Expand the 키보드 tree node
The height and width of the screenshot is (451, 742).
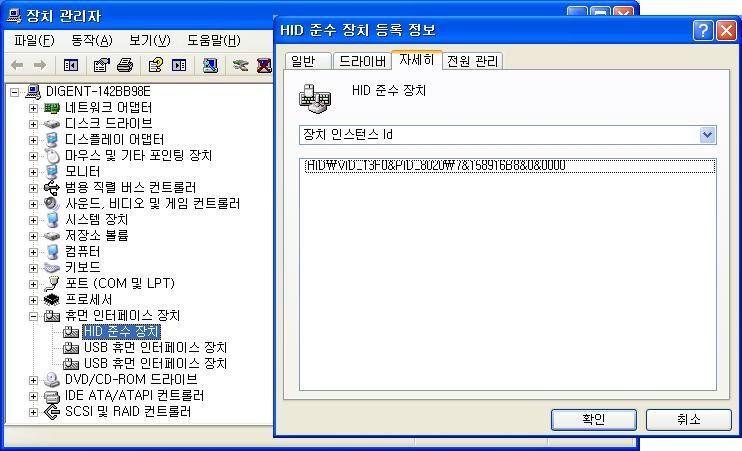tap(33, 268)
